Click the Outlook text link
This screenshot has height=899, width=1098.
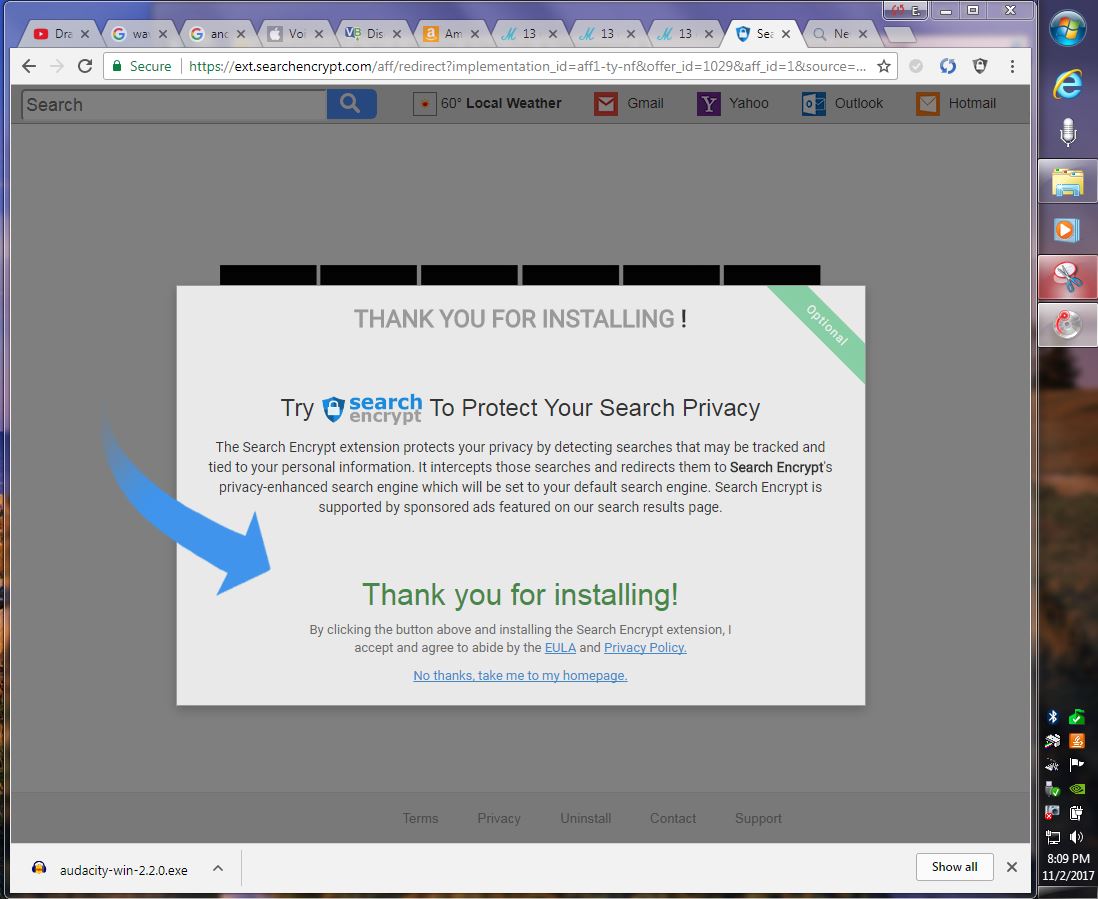[x=859, y=103]
